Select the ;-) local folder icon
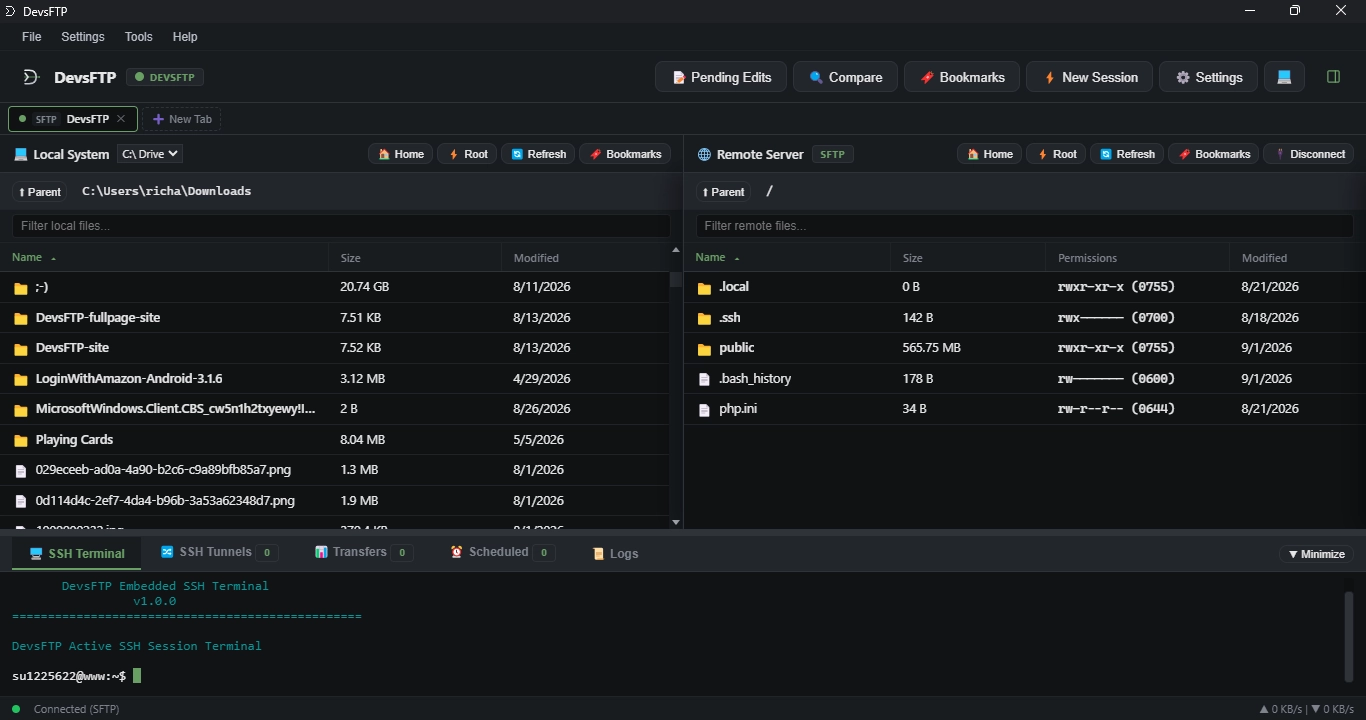This screenshot has height=720, width=1366. pyautogui.click(x=20, y=288)
